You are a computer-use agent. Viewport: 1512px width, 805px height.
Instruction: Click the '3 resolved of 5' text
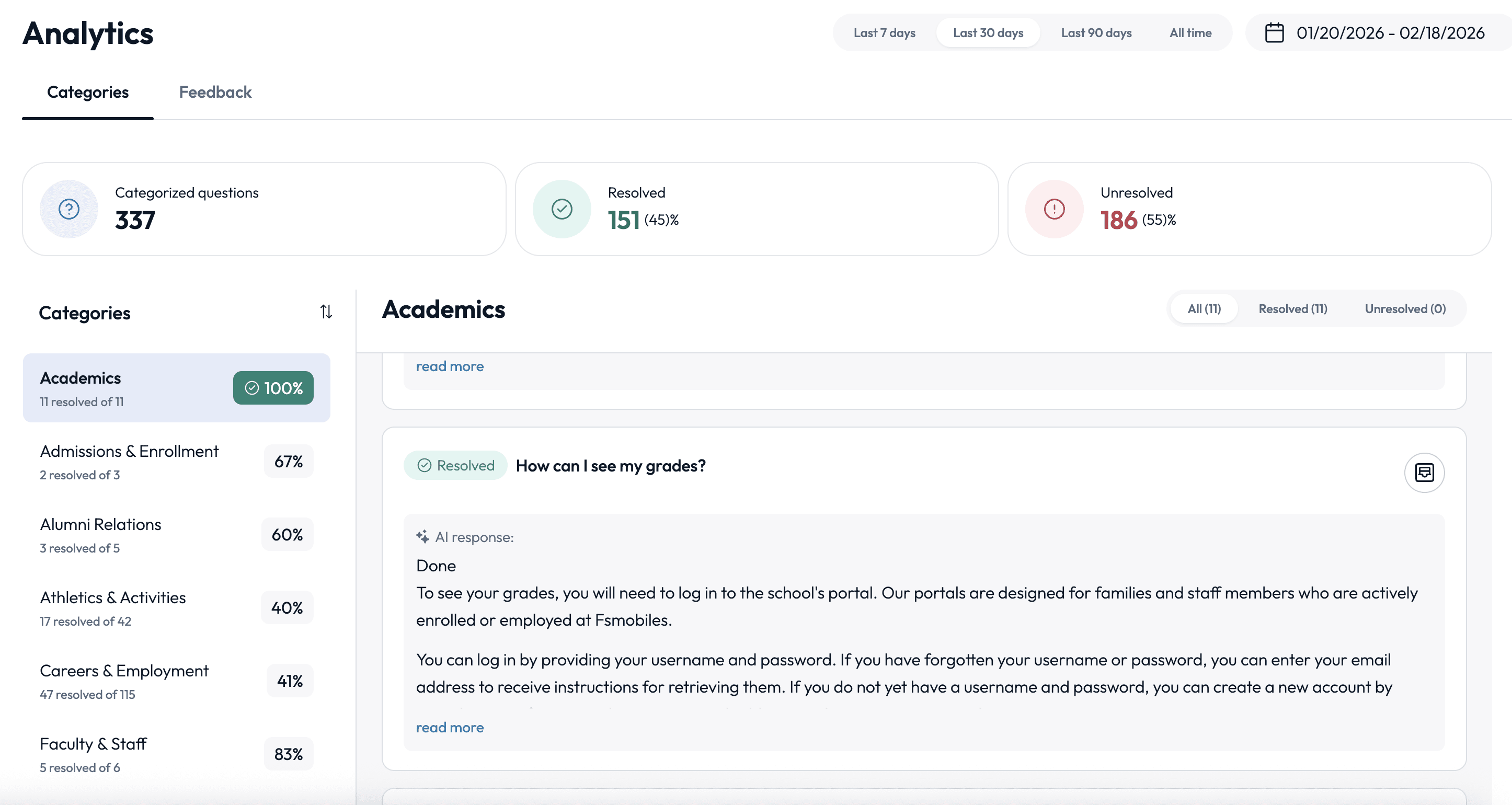pos(80,548)
